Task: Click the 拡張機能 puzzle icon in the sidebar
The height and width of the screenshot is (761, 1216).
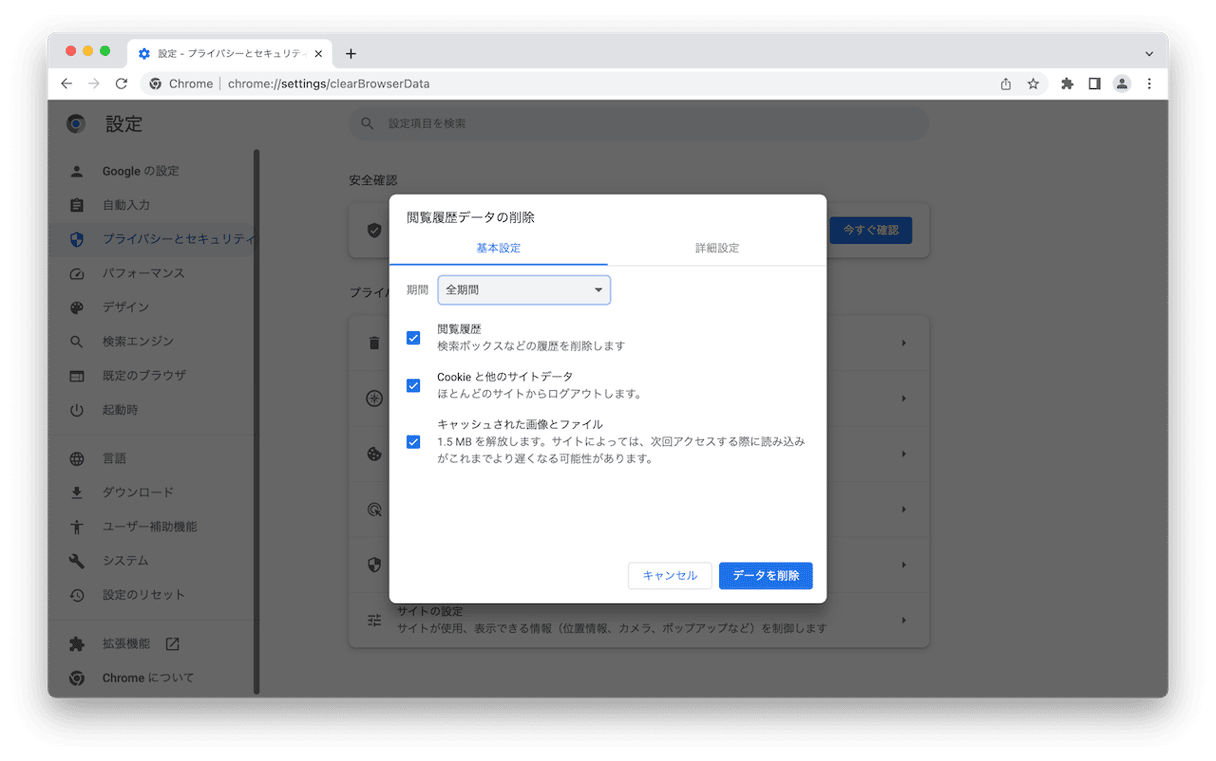Action: (x=77, y=644)
